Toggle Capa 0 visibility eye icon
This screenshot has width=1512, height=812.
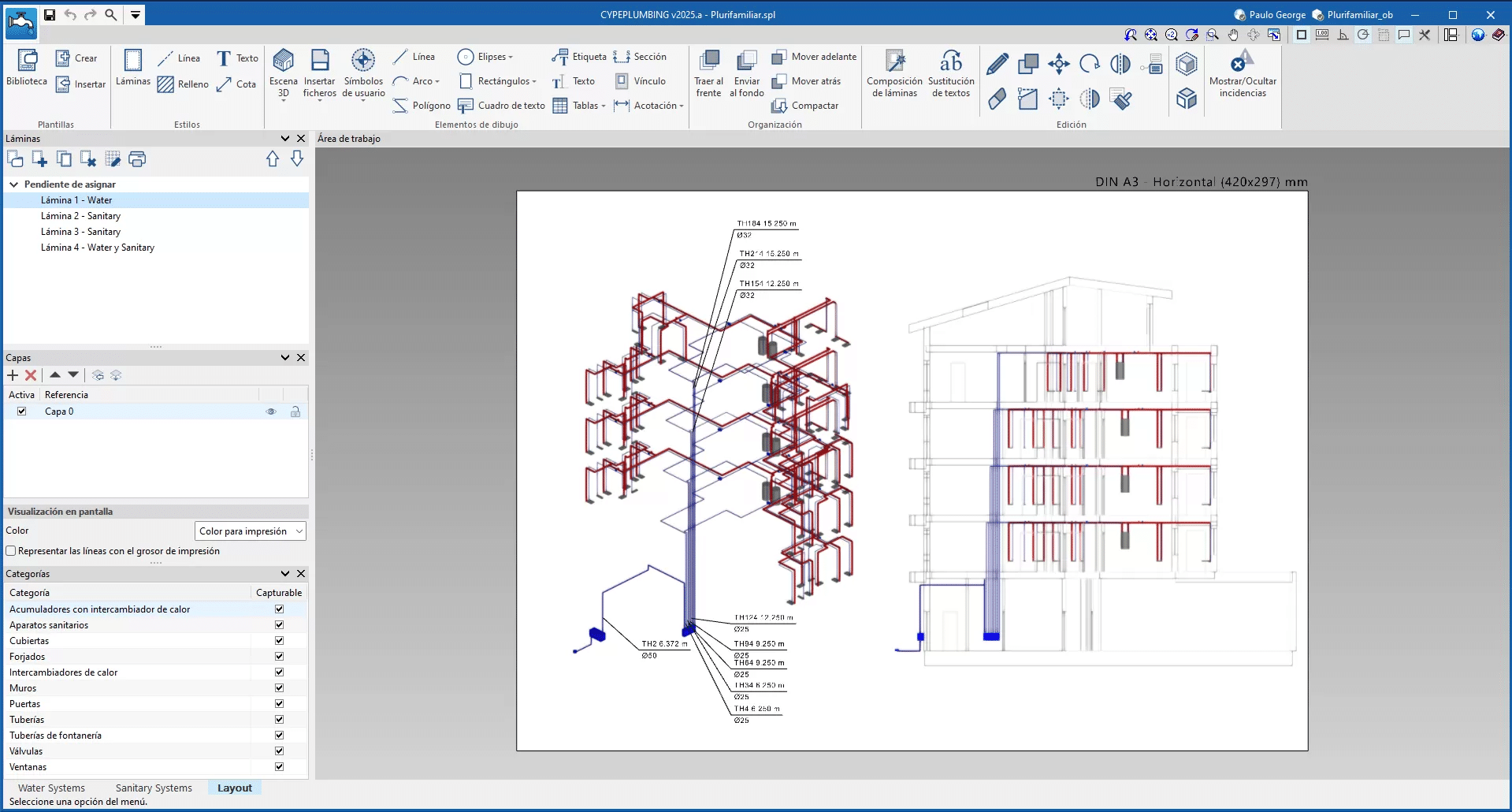pos(271,412)
